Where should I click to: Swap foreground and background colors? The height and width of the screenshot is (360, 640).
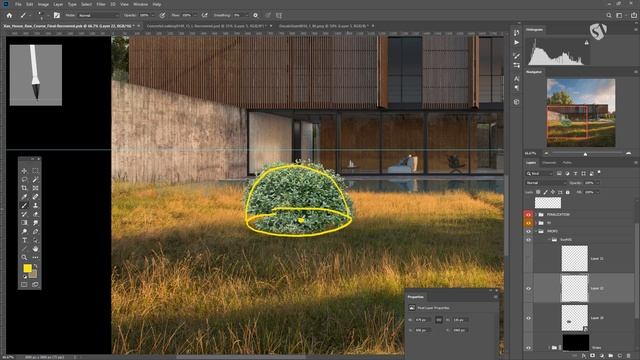pos(36,266)
